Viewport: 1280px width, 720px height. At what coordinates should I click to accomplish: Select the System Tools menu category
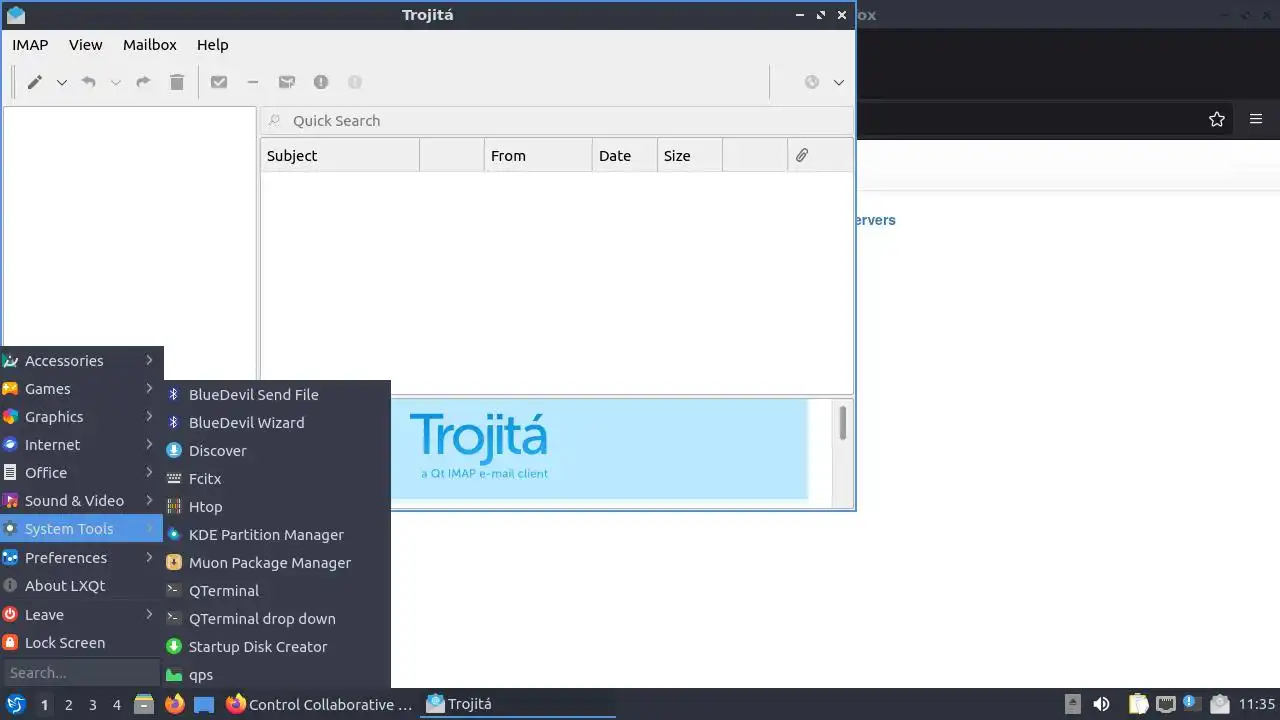81,528
